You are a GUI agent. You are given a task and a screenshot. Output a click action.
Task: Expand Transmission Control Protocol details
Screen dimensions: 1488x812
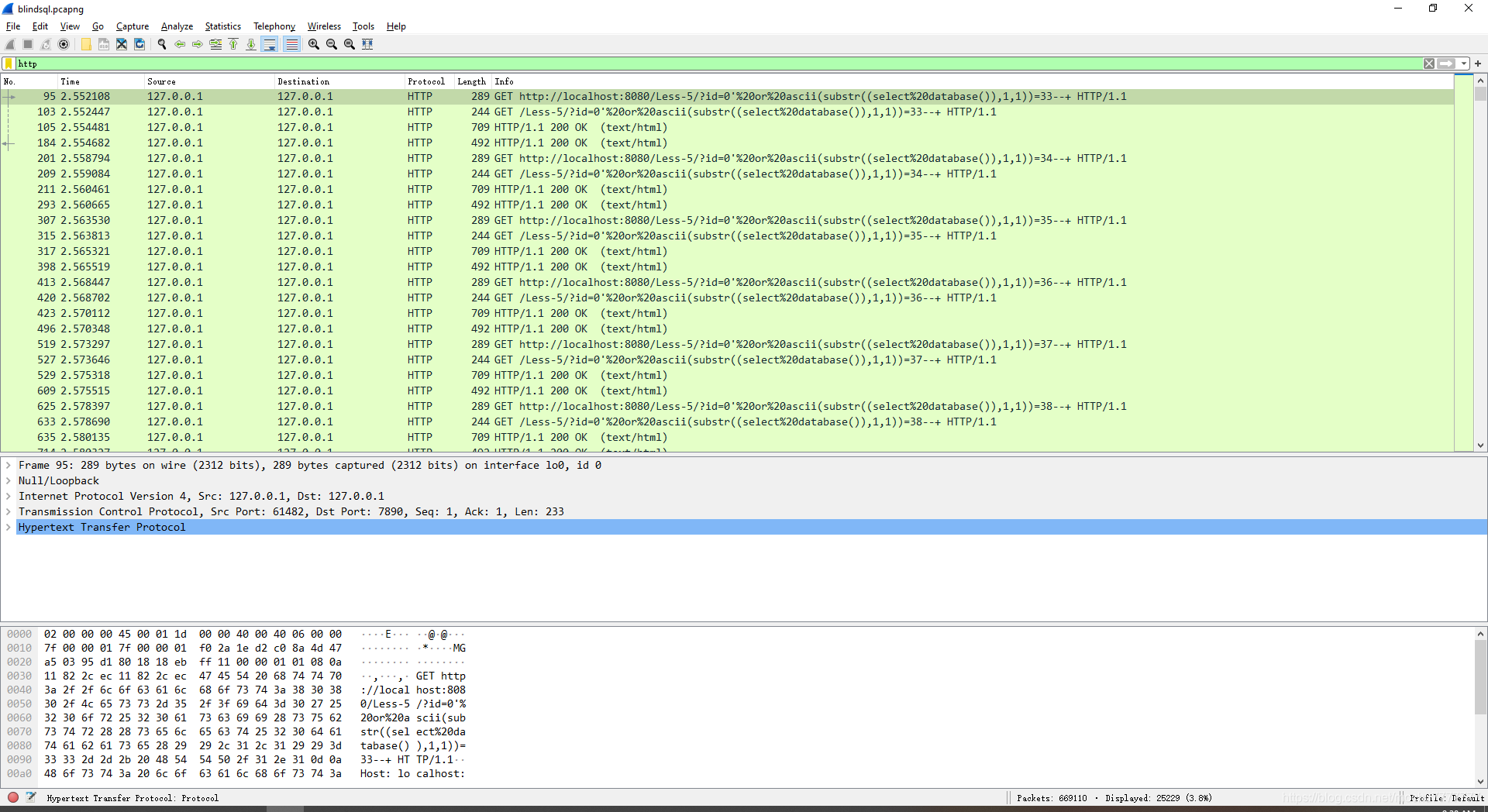coord(8,512)
